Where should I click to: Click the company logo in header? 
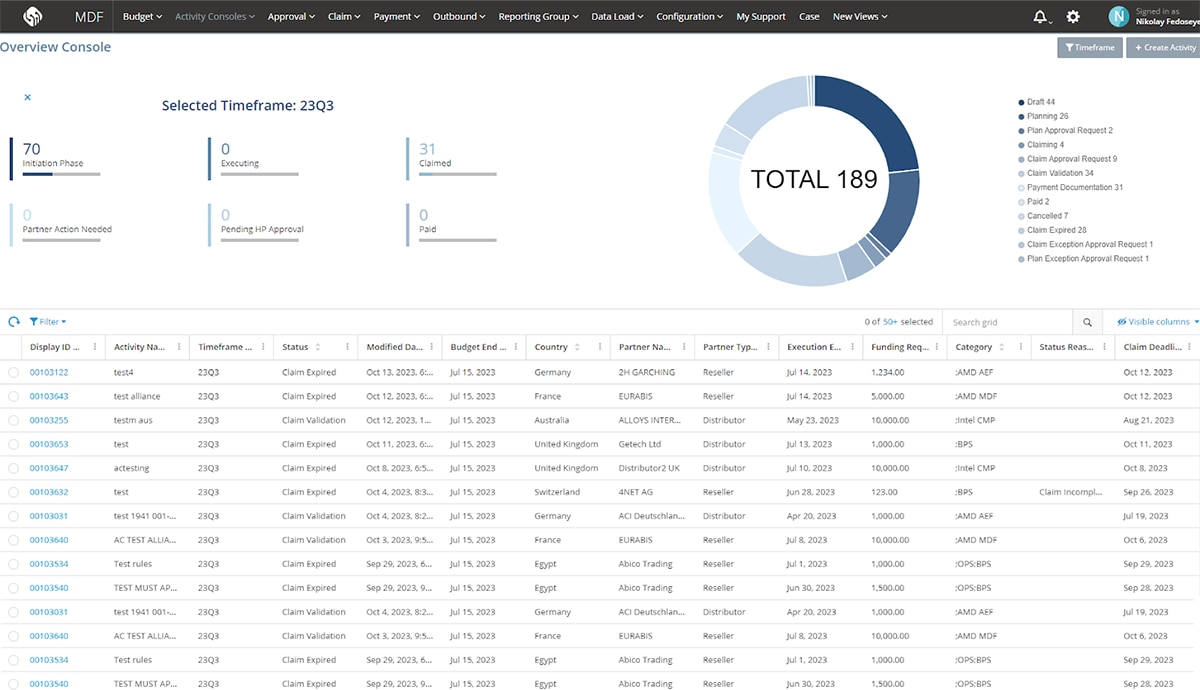tap(33, 17)
